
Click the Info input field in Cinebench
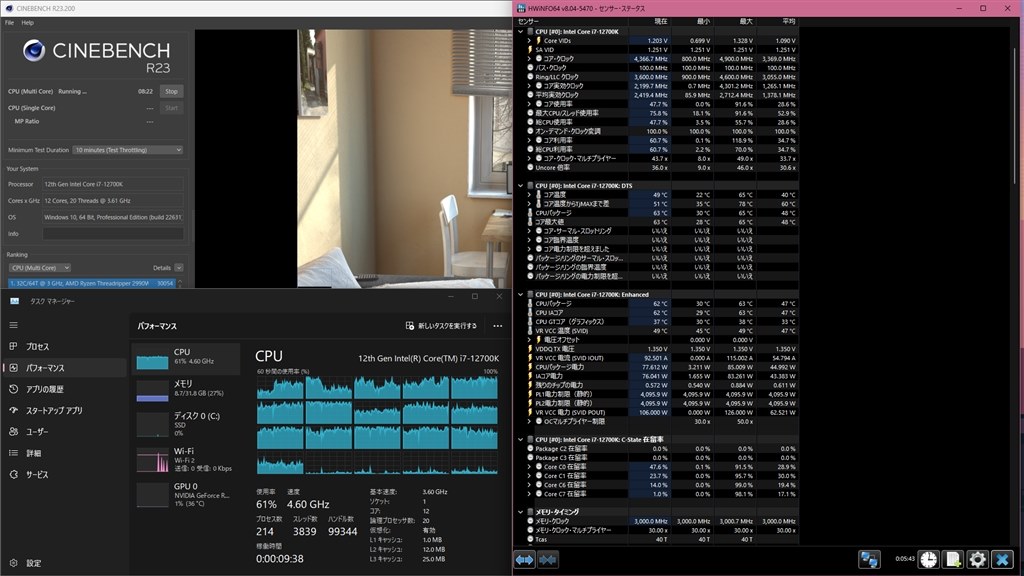pos(113,234)
